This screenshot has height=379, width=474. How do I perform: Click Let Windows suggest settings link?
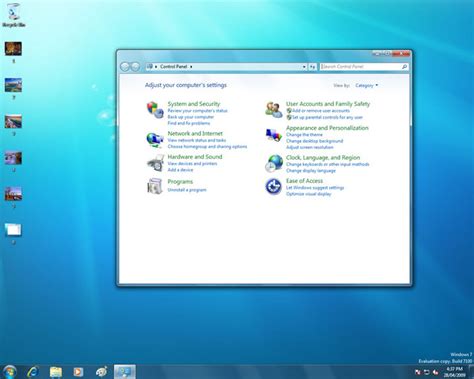[x=315, y=188]
